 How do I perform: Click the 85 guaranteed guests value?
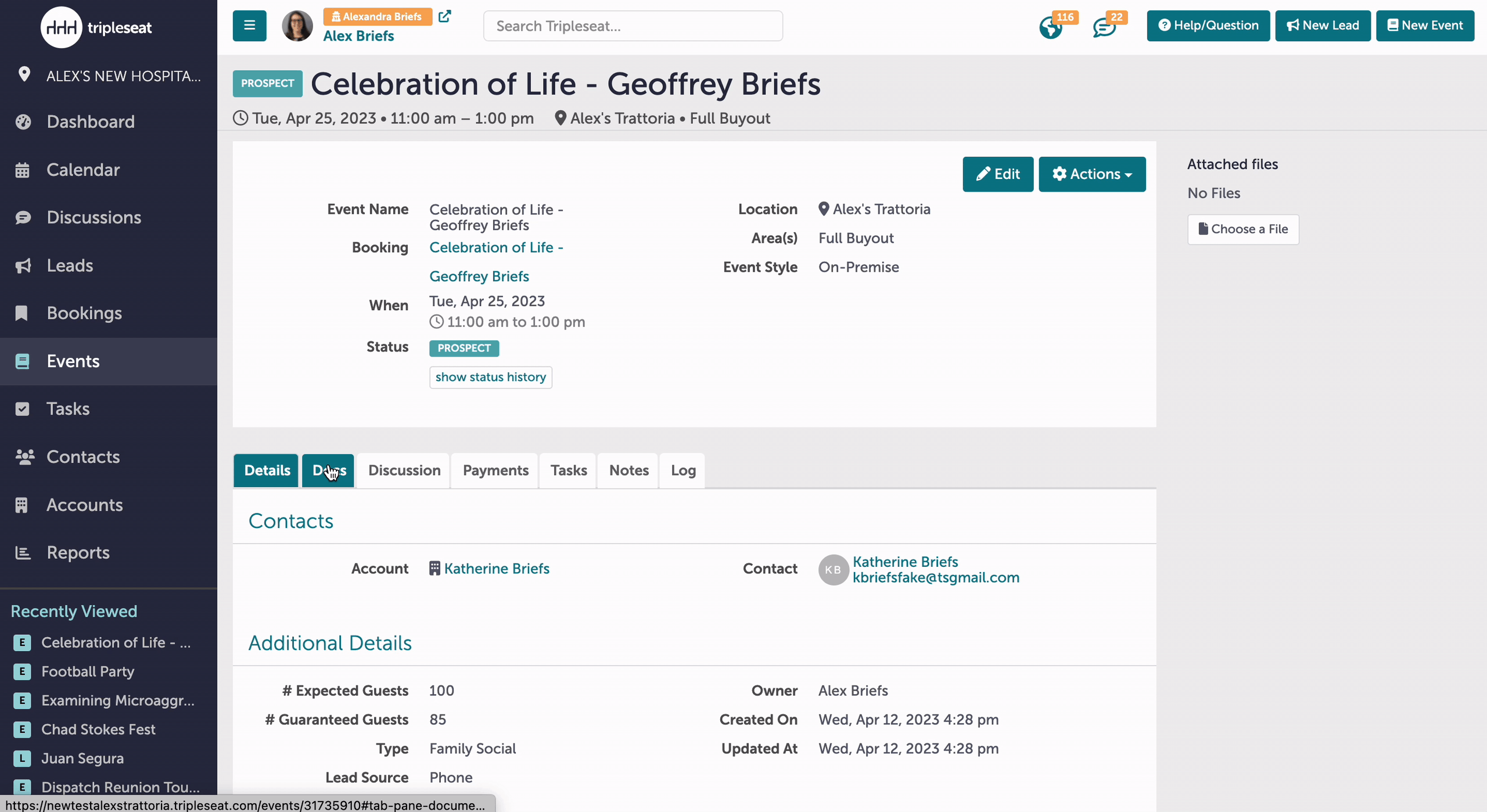pos(437,720)
